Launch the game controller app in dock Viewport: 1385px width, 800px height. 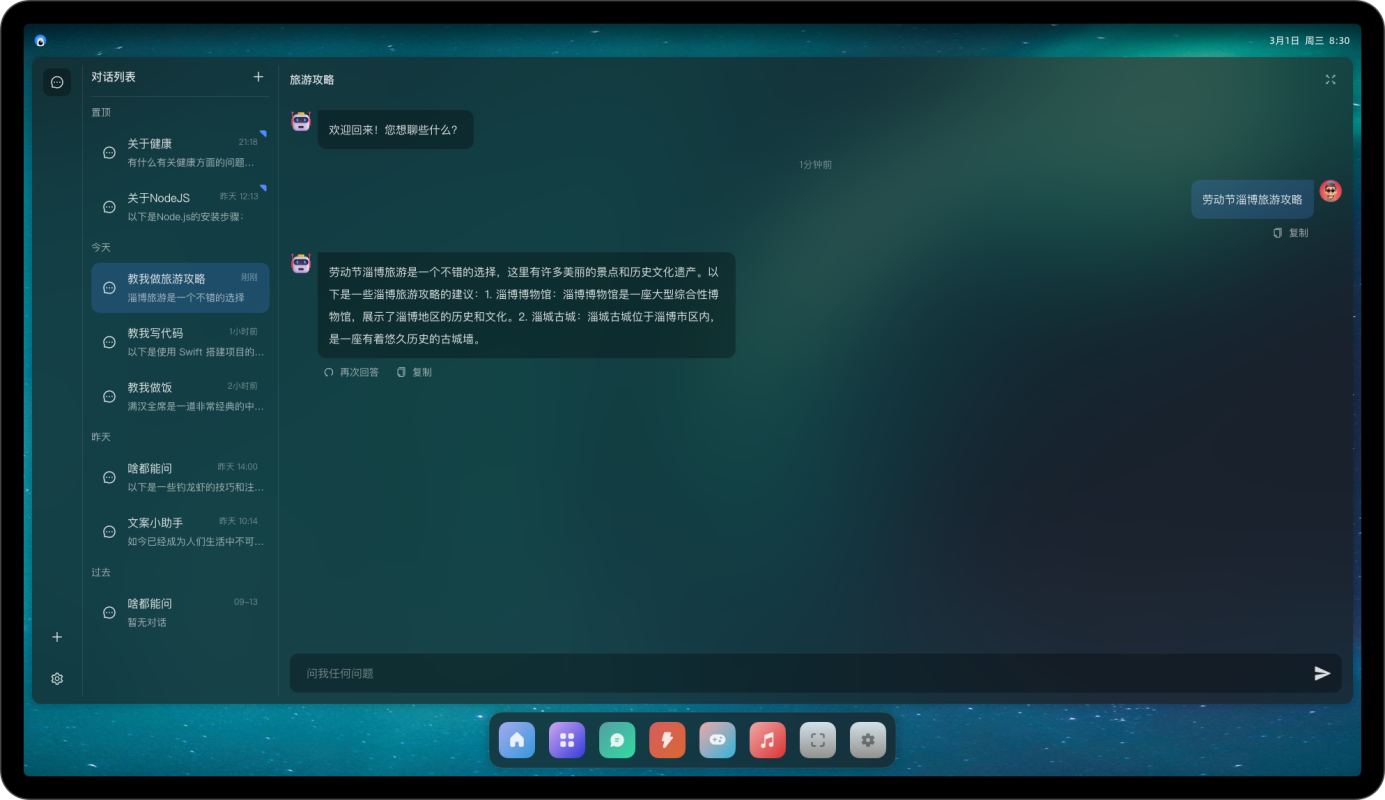tap(717, 740)
